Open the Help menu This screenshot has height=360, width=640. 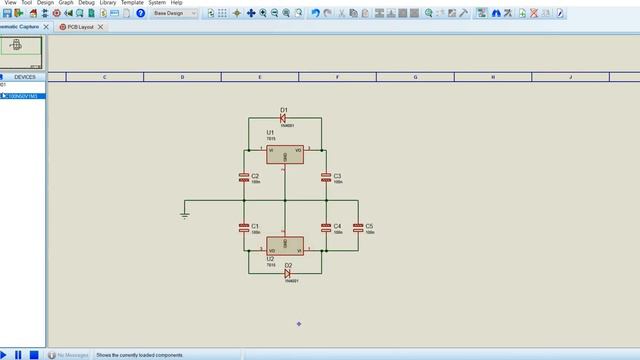pyautogui.click(x=176, y=2)
